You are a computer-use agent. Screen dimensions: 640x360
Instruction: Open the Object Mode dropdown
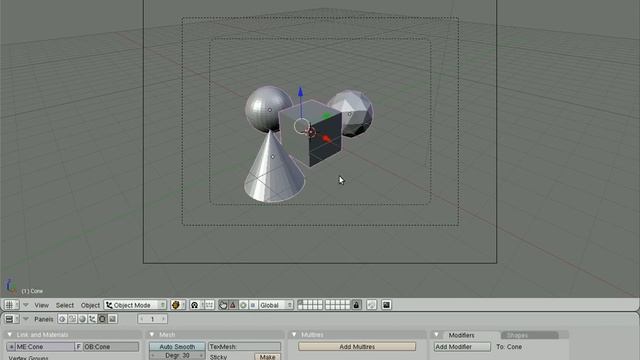[136, 305]
